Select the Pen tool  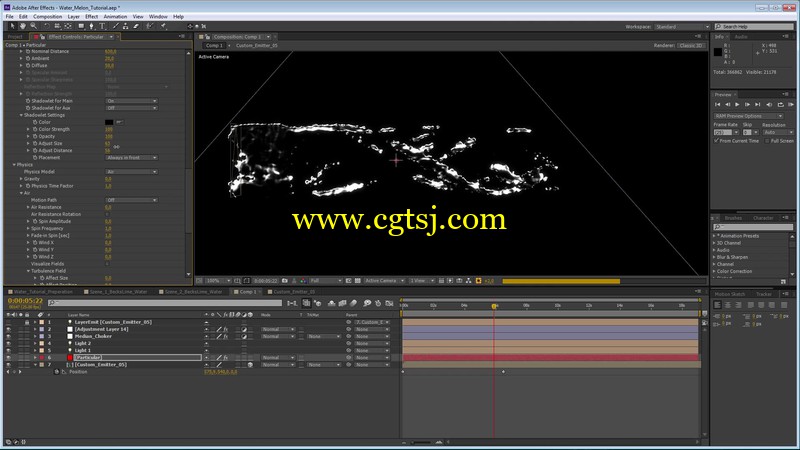(91, 26)
